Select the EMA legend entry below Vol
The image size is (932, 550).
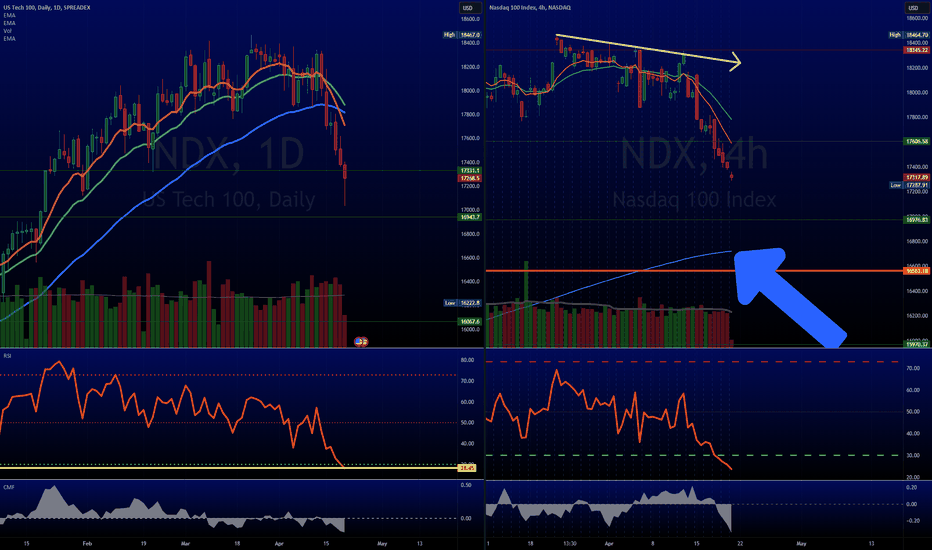click(10, 39)
